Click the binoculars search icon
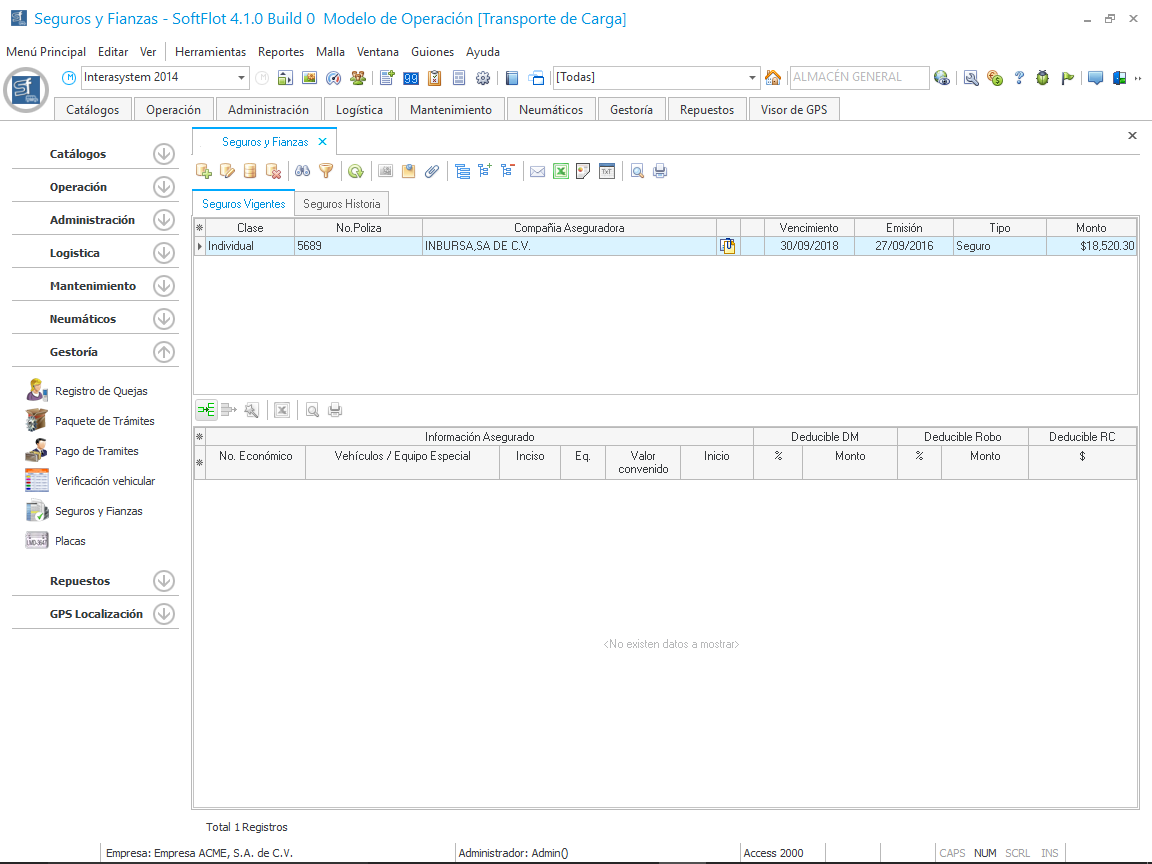1152x864 pixels. (302, 171)
